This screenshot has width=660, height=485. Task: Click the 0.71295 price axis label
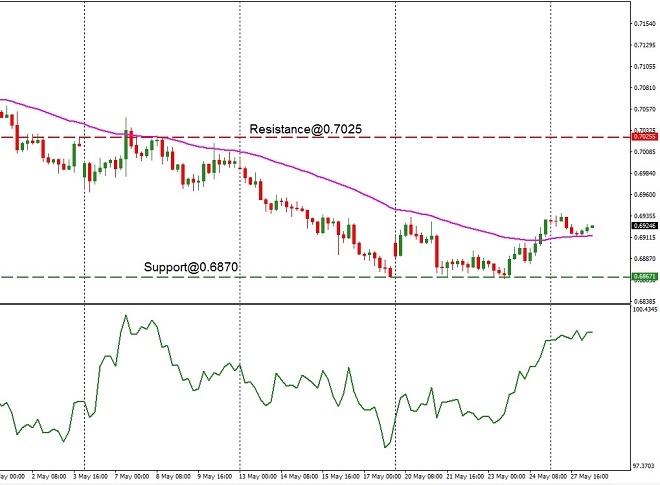coord(645,45)
